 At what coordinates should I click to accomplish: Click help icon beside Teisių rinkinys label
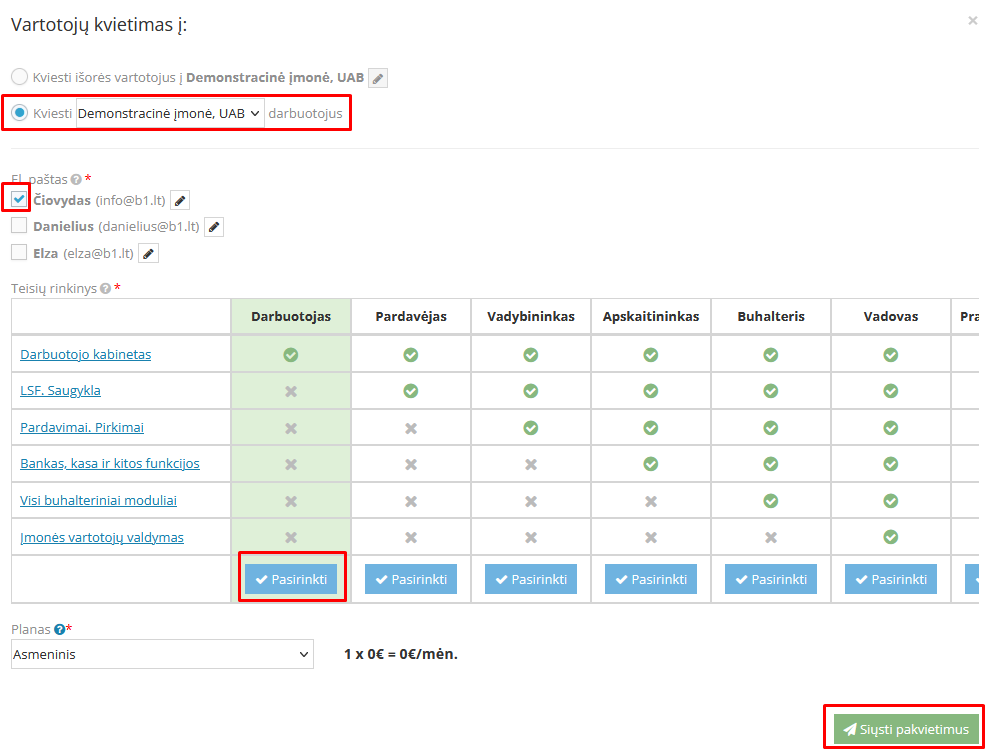click(105, 289)
